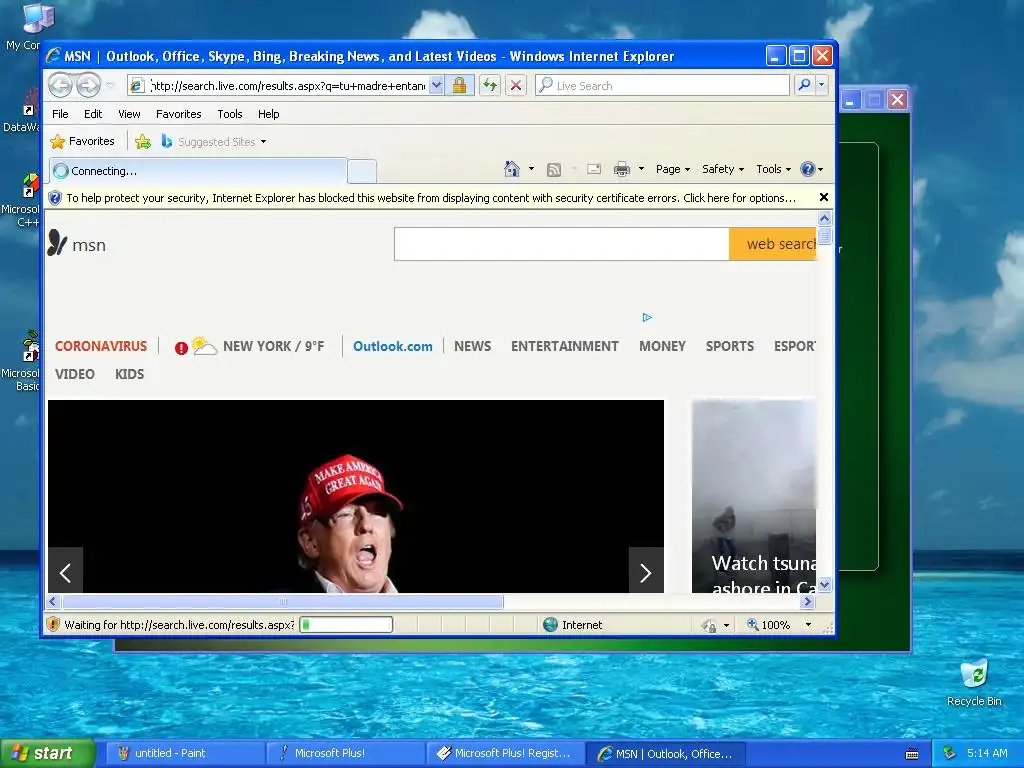
Task: Open the Outlook.com link
Action: tap(392, 346)
